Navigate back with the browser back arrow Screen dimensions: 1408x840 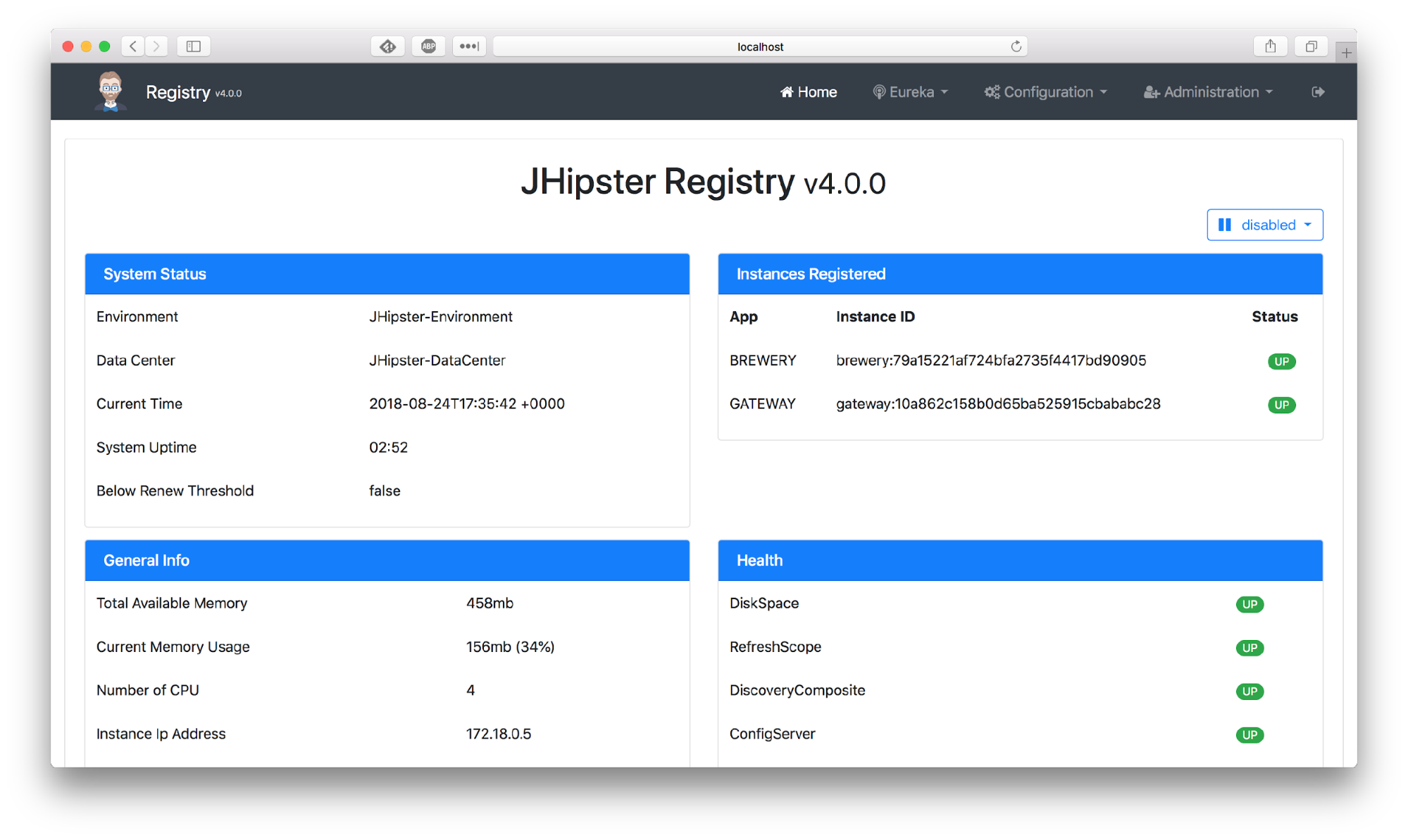[x=132, y=46]
